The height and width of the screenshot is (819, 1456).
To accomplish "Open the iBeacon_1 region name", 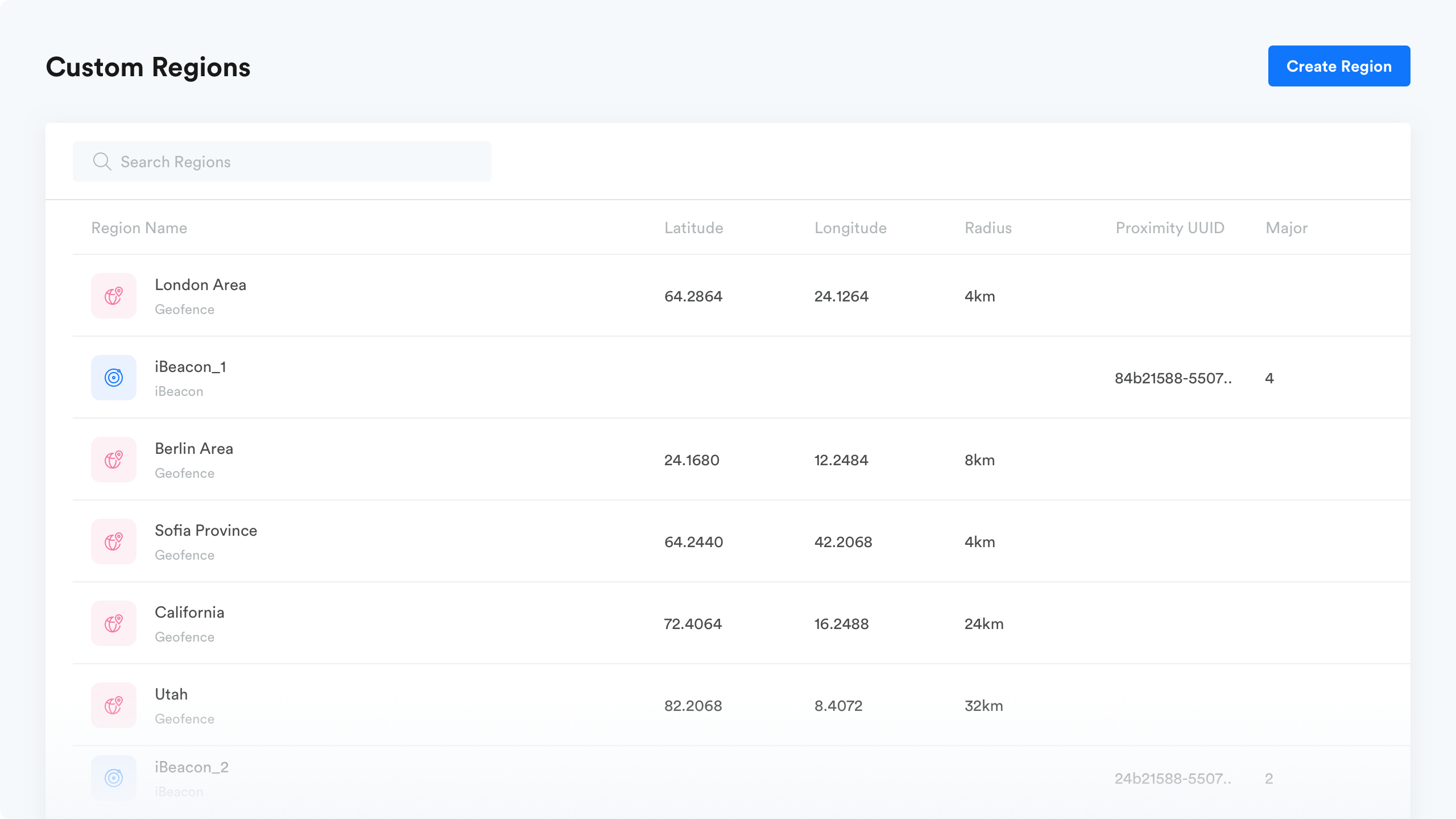I will click(x=191, y=367).
